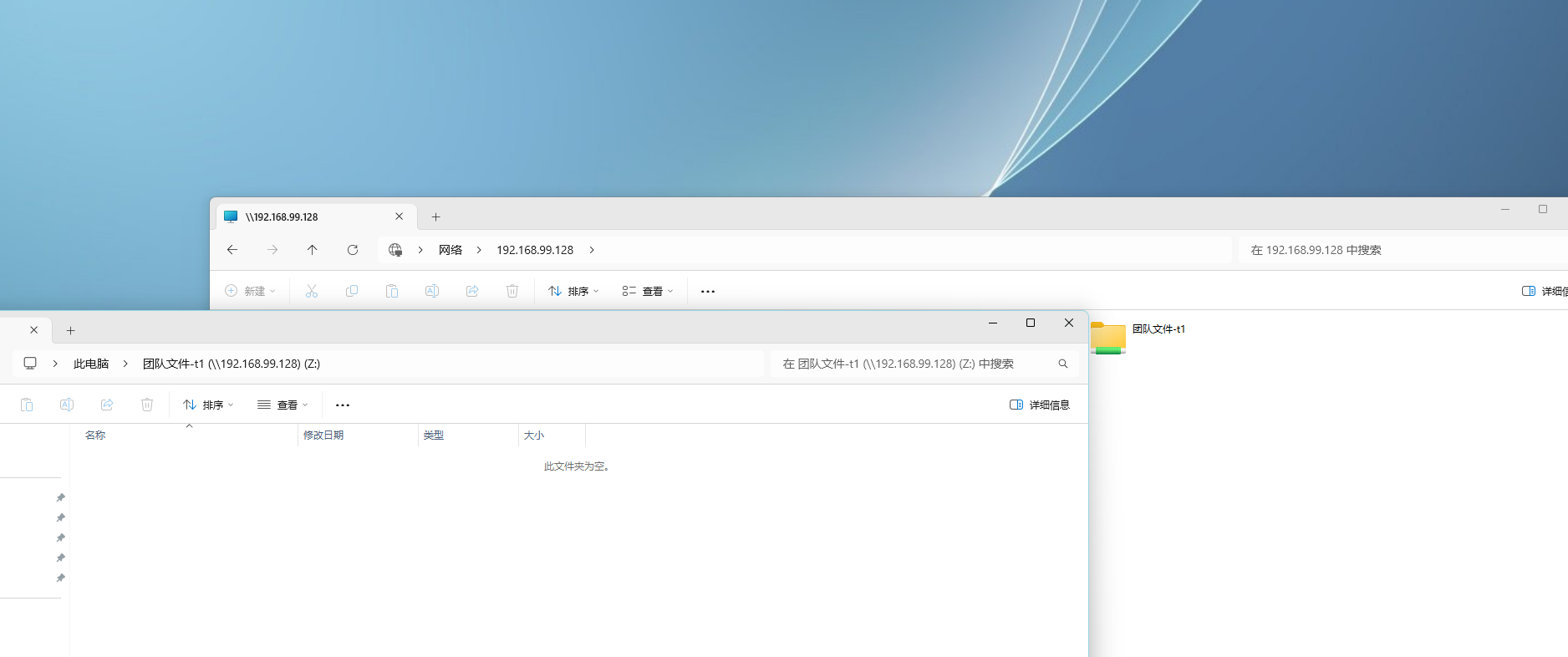The image size is (1568, 657).
Task: Expand the chevron after 192.168.99.128 breadcrumb
Action: (x=592, y=250)
